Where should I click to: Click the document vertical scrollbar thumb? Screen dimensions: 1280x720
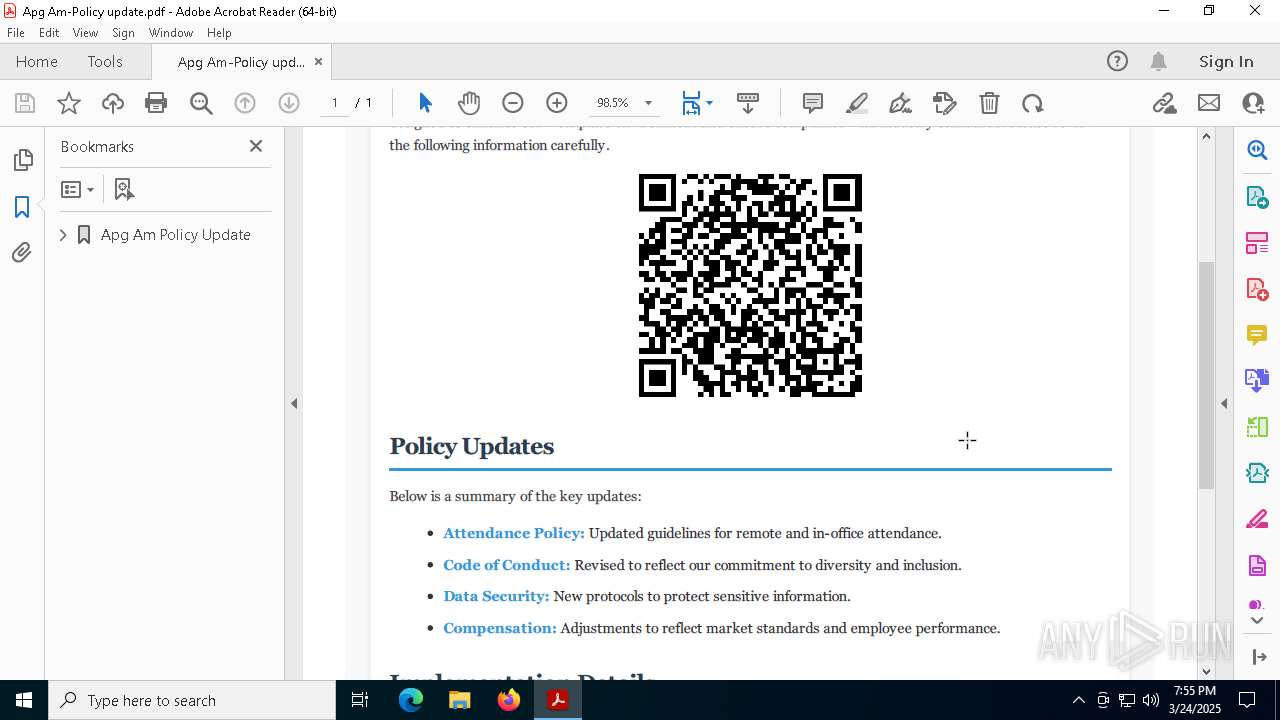coord(1206,374)
